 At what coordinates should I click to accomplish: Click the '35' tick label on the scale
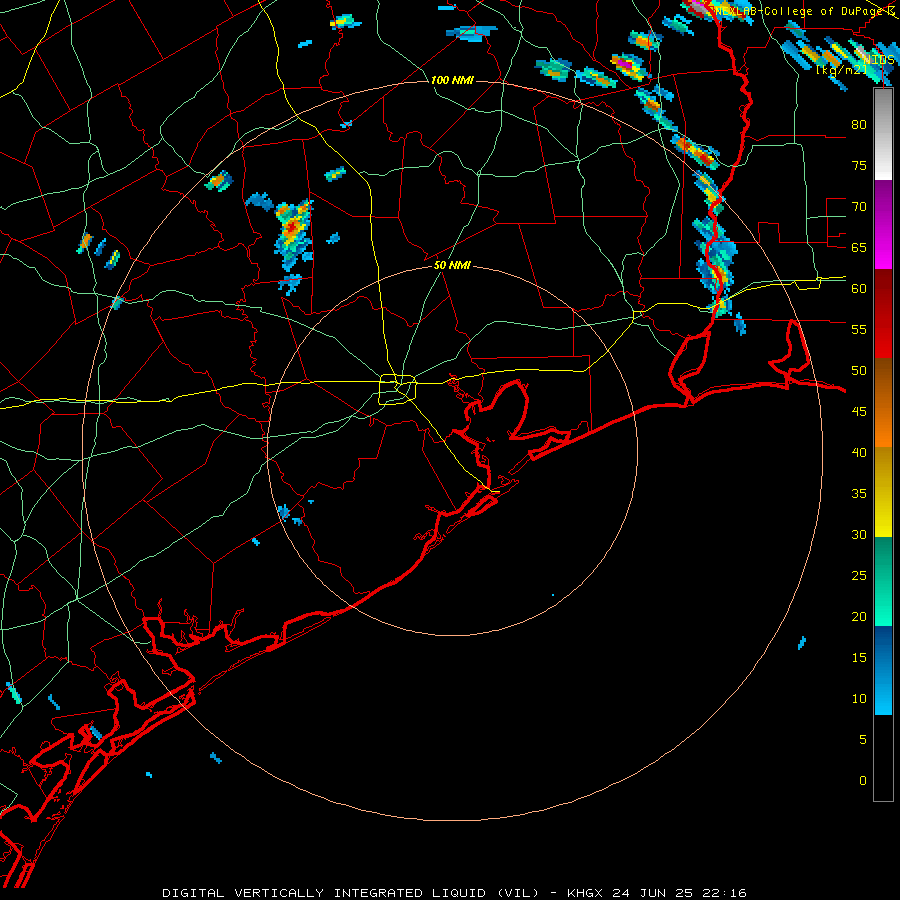(859, 494)
